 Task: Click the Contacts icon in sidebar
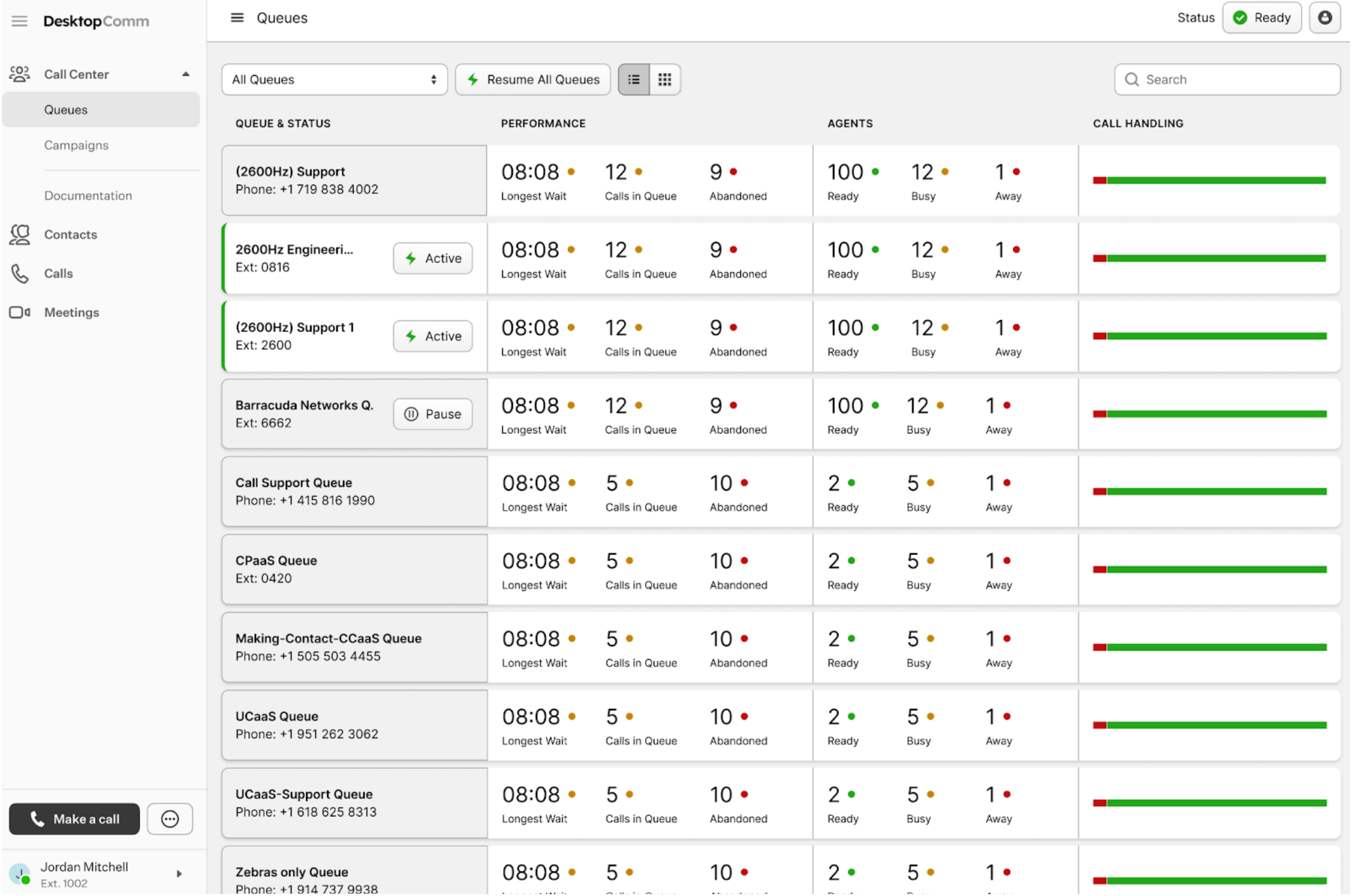click(19, 235)
